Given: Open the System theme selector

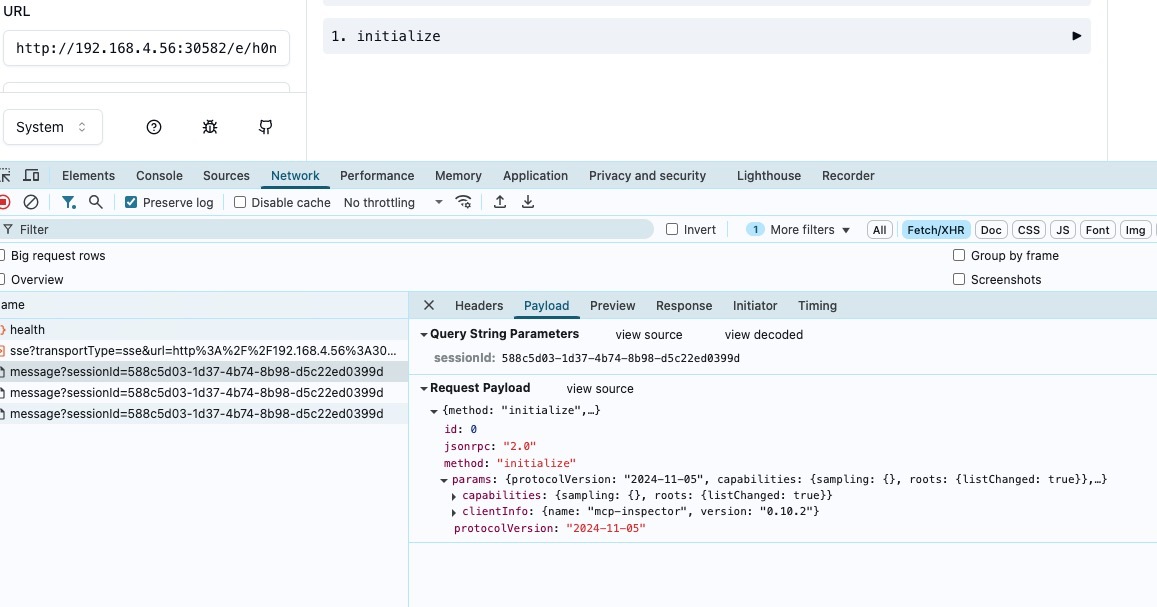Looking at the screenshot, I should point(52,127).
